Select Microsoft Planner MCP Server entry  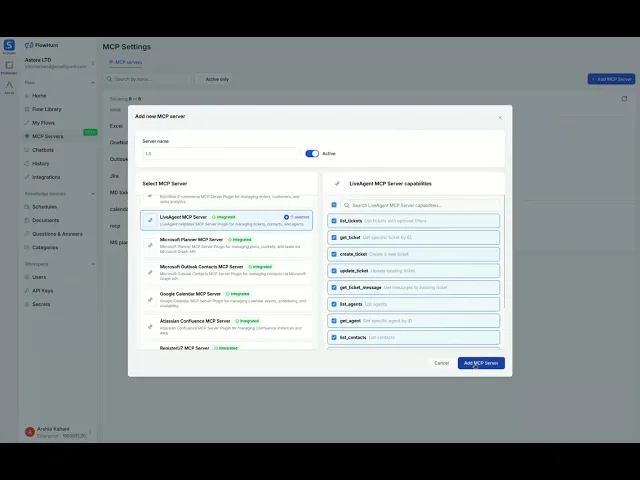coord(227,246)
